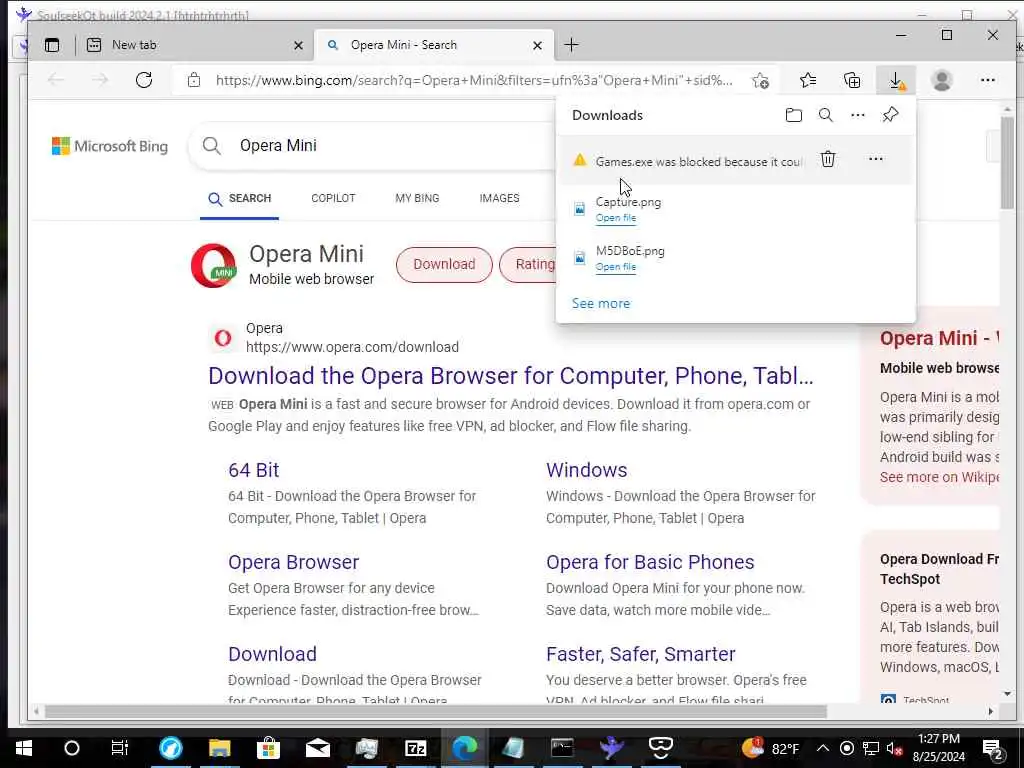Open more options in Downloads panel header
Screen dimensions: 1024x768
857,116
